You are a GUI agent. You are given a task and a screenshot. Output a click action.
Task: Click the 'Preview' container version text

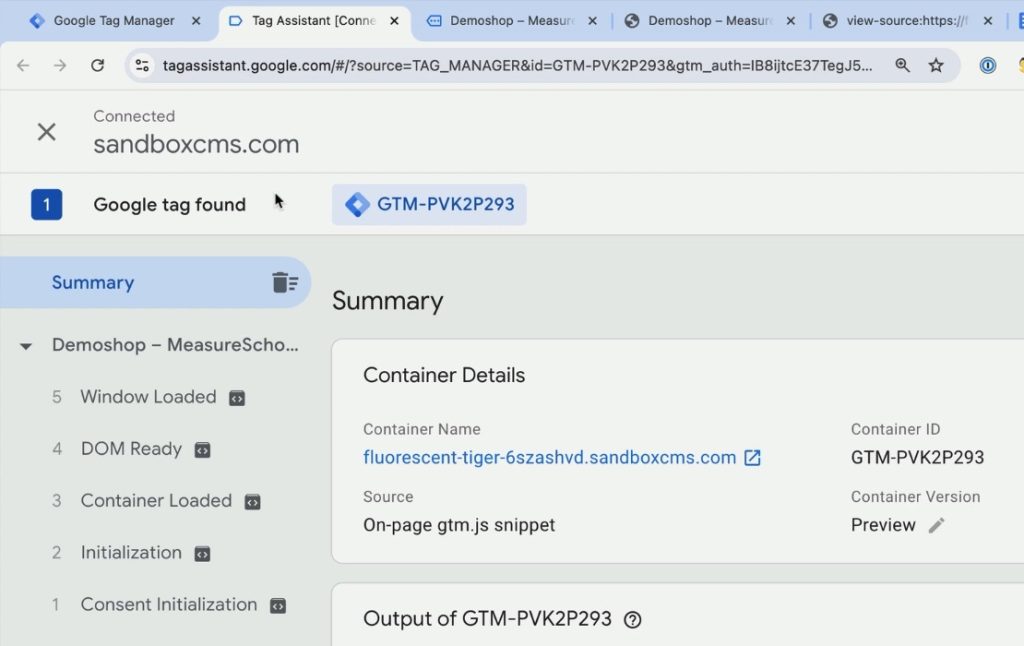[x=883, y=525]
